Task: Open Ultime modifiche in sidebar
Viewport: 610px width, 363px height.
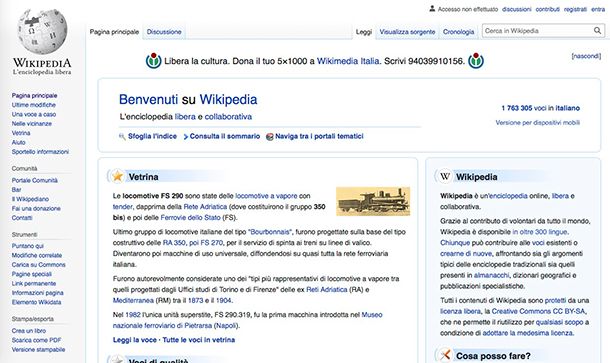Action: pyautogui.click(x=33, y=105)
